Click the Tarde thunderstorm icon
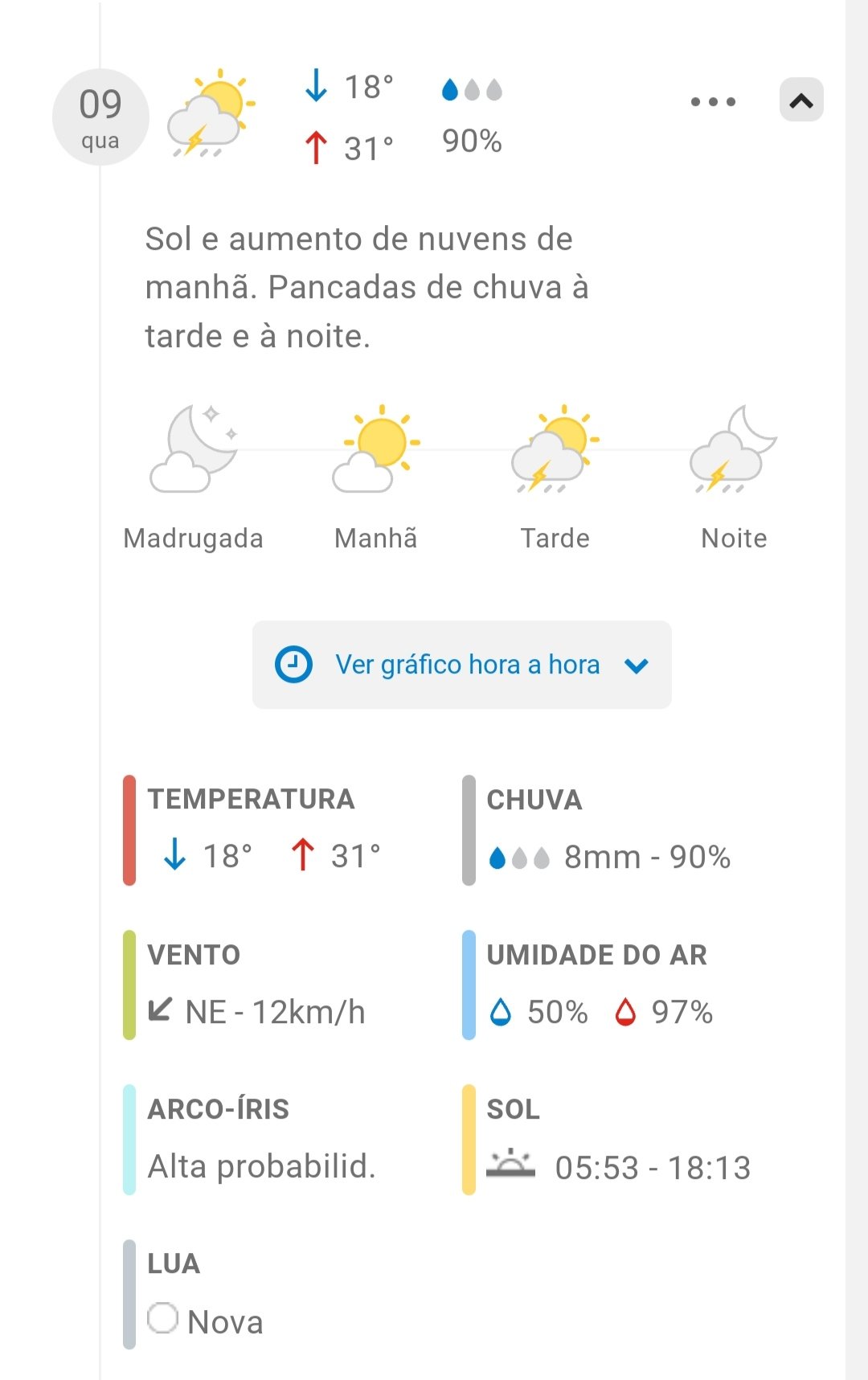Viewport: 868px width, 1380px height. 555,448
